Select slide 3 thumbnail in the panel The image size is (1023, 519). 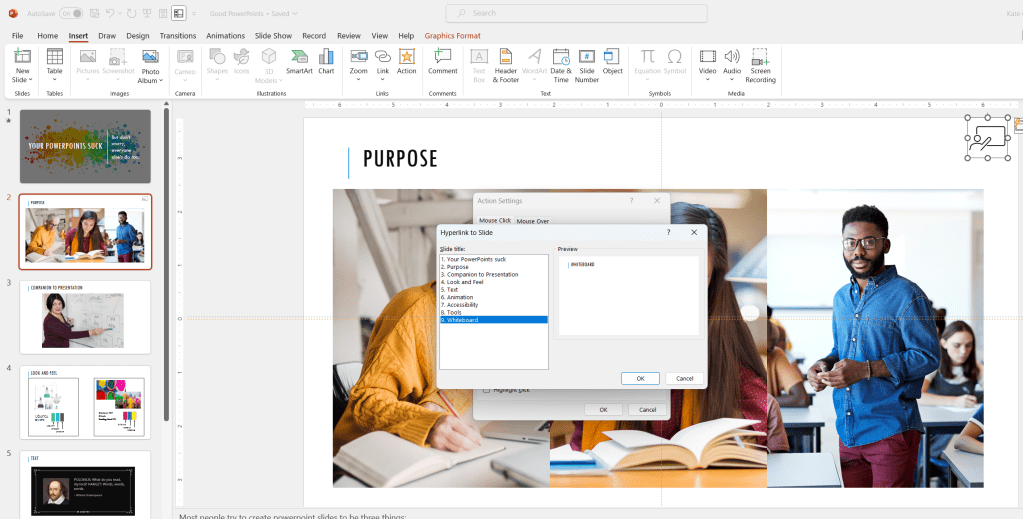click(x=85, y=315)
